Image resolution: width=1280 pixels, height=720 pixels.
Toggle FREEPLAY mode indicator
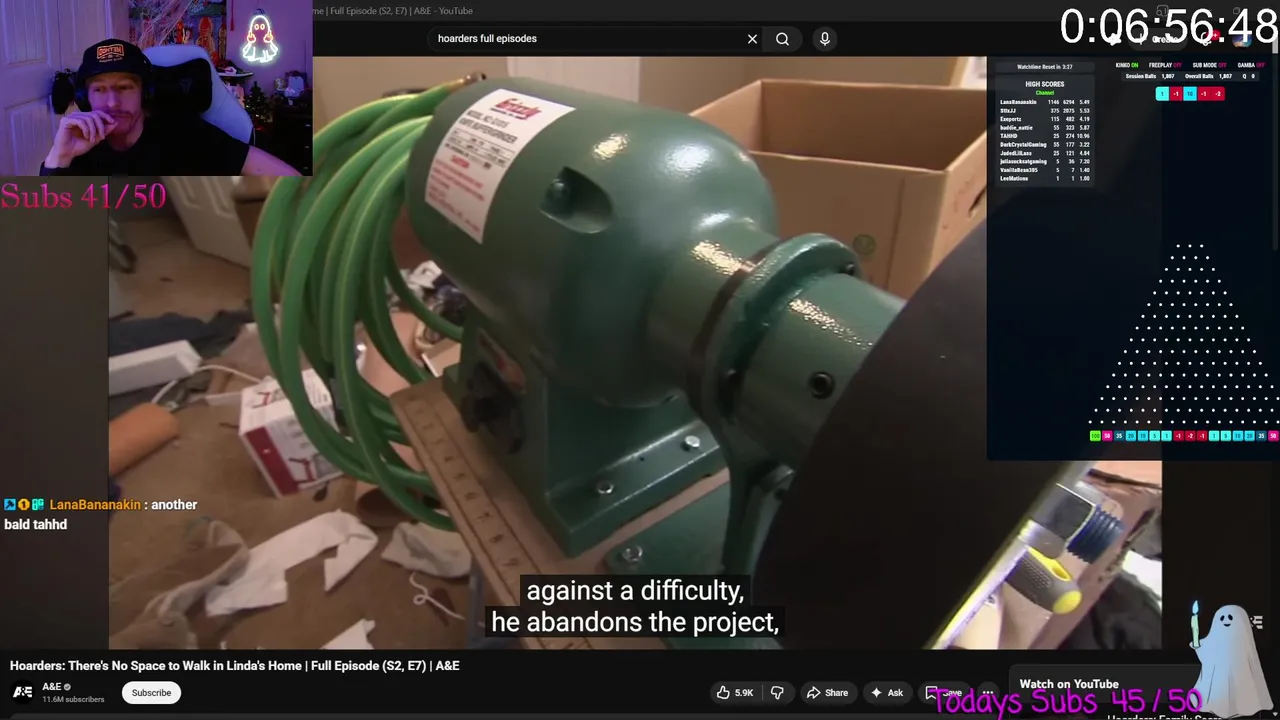1165,65
